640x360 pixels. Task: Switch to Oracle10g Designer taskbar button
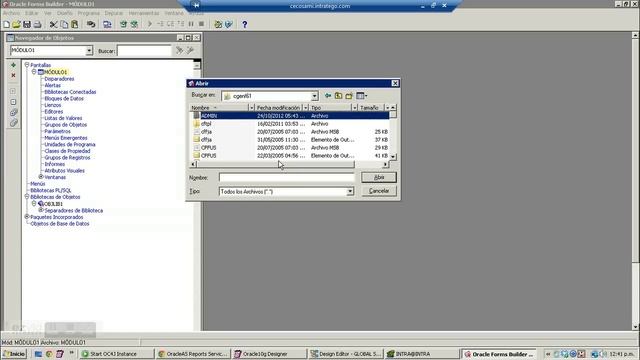pyautogui.click(x=269, y=354)
